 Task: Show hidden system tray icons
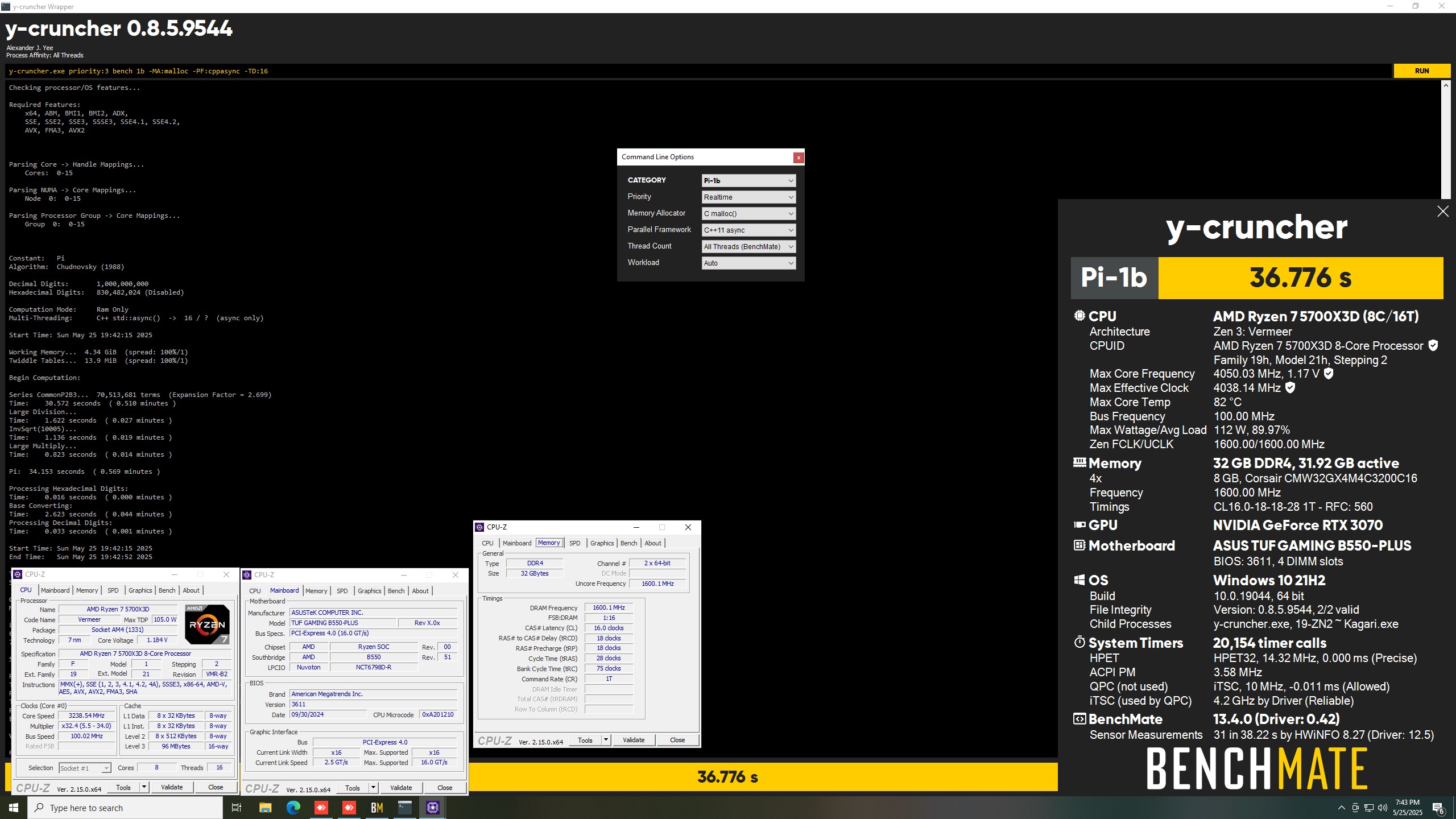tap(1341, 808)
